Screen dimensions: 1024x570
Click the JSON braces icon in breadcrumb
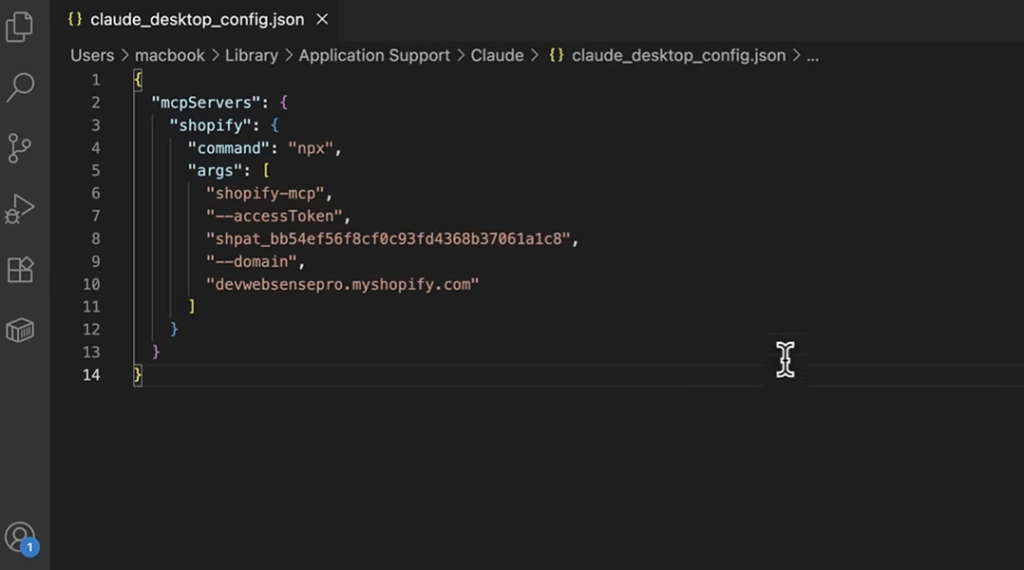(556, 55)
